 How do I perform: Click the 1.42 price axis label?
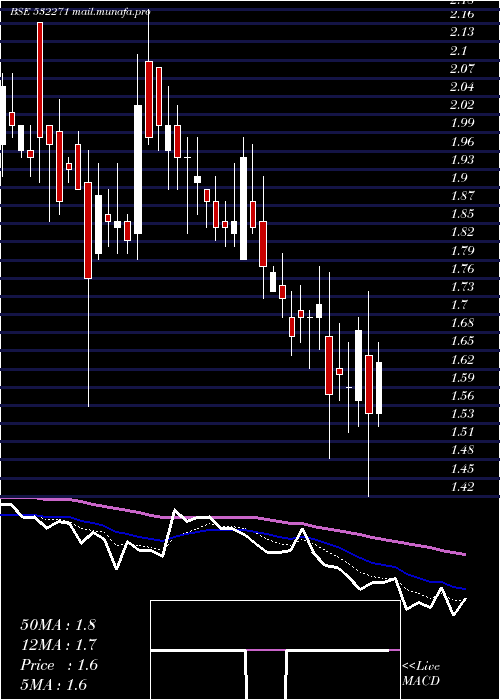coord(462,487)
